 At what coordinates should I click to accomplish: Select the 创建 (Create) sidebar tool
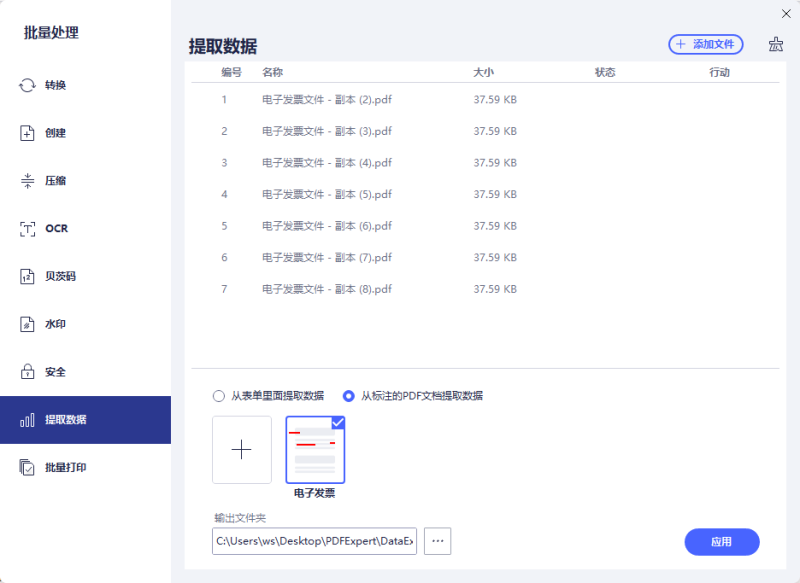tap(51, 133)
